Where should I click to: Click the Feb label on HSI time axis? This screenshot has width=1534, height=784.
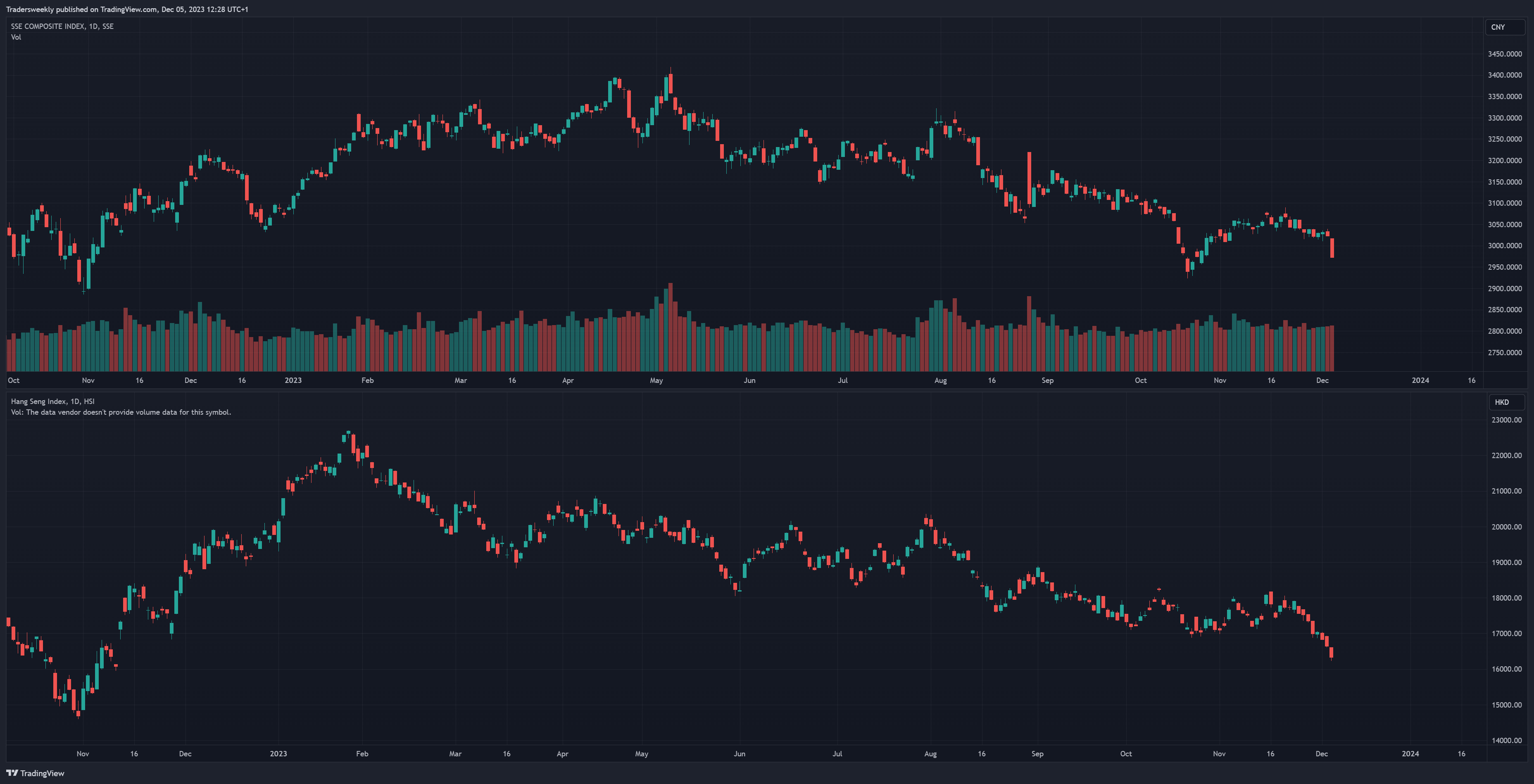point(362,754)
